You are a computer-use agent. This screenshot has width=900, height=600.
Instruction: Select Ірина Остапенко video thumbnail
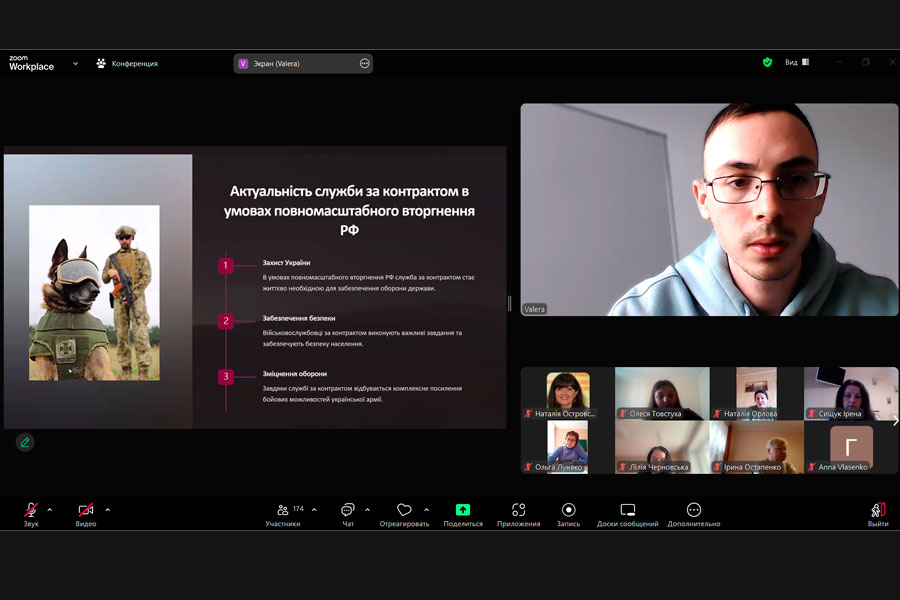(757, 447)
